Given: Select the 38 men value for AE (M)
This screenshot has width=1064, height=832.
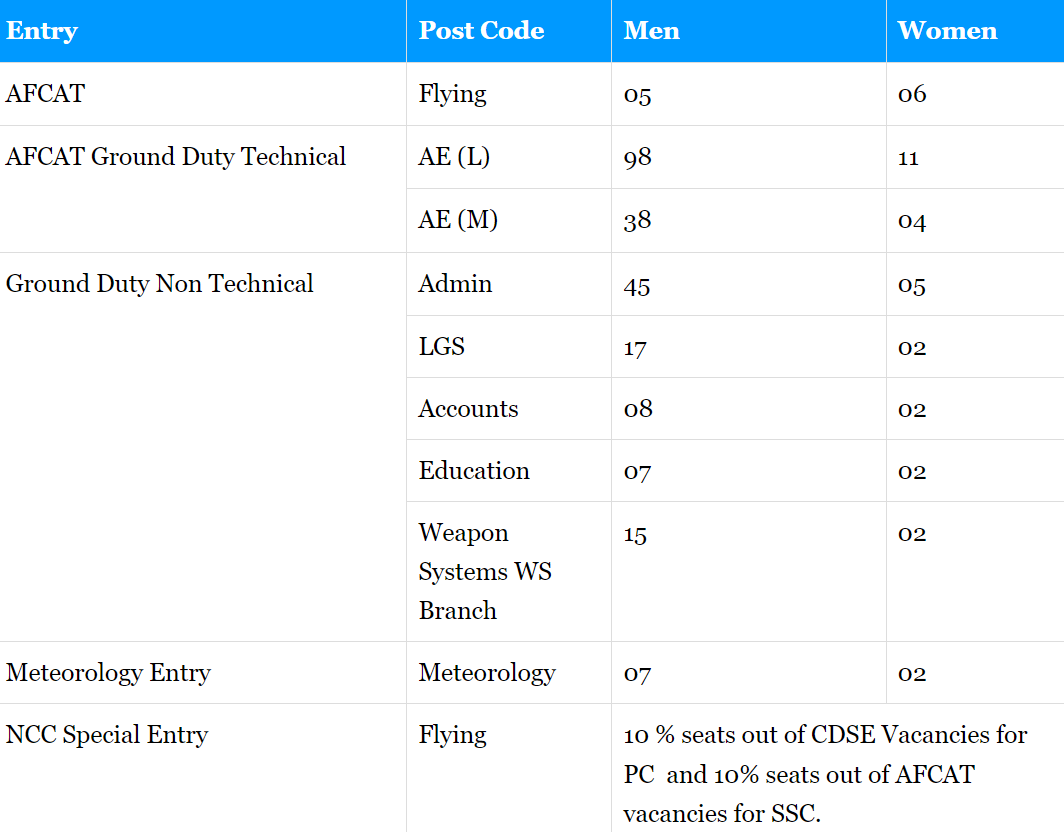Looking at the screenshot, I should click(637, 221).
